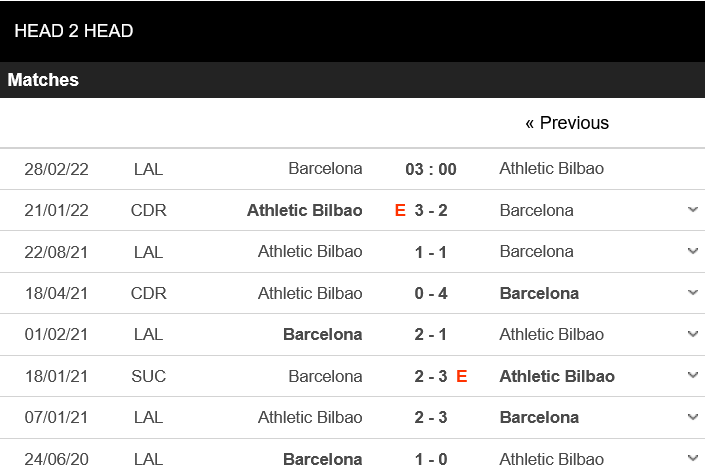Select the Matches tab header
This screenshot has height=473, width=705.
(43, 80)
